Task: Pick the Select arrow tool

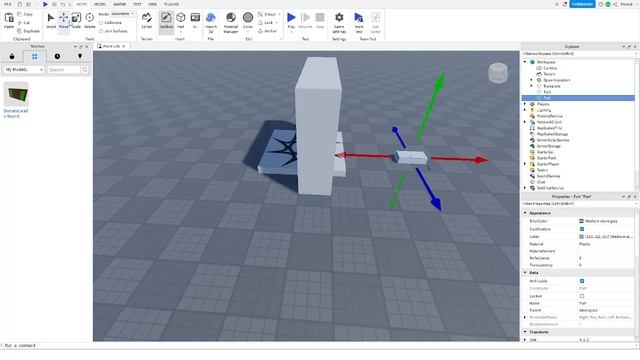Action: (51, 20)
